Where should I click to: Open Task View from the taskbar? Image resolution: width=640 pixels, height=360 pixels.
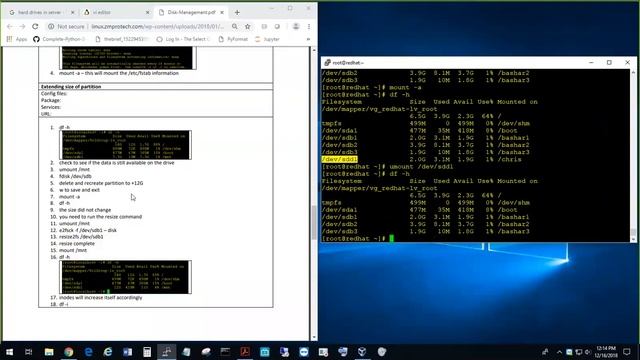(29, 352)
